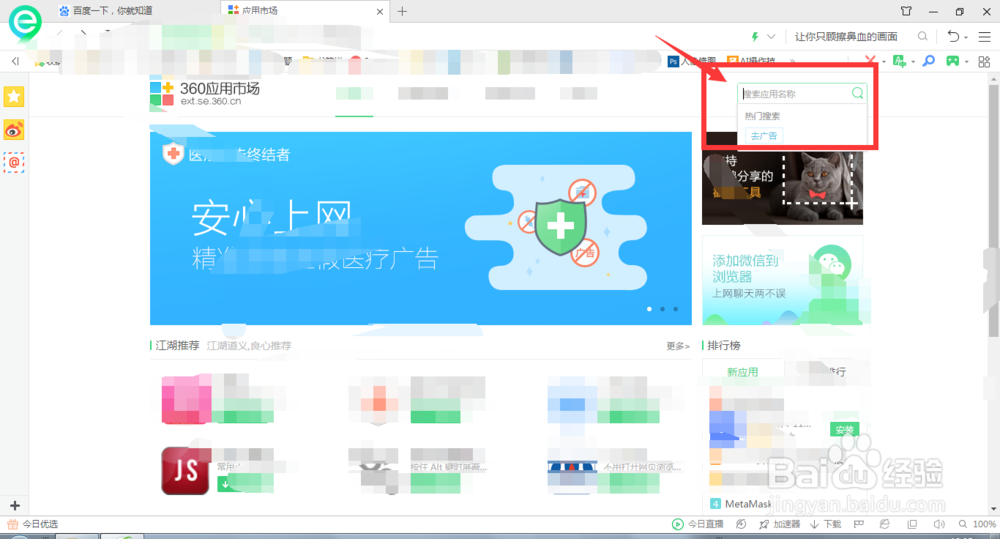
Task: Open 今日优选 in status bar
Action: pyautogui.click(x=33, y=524)
